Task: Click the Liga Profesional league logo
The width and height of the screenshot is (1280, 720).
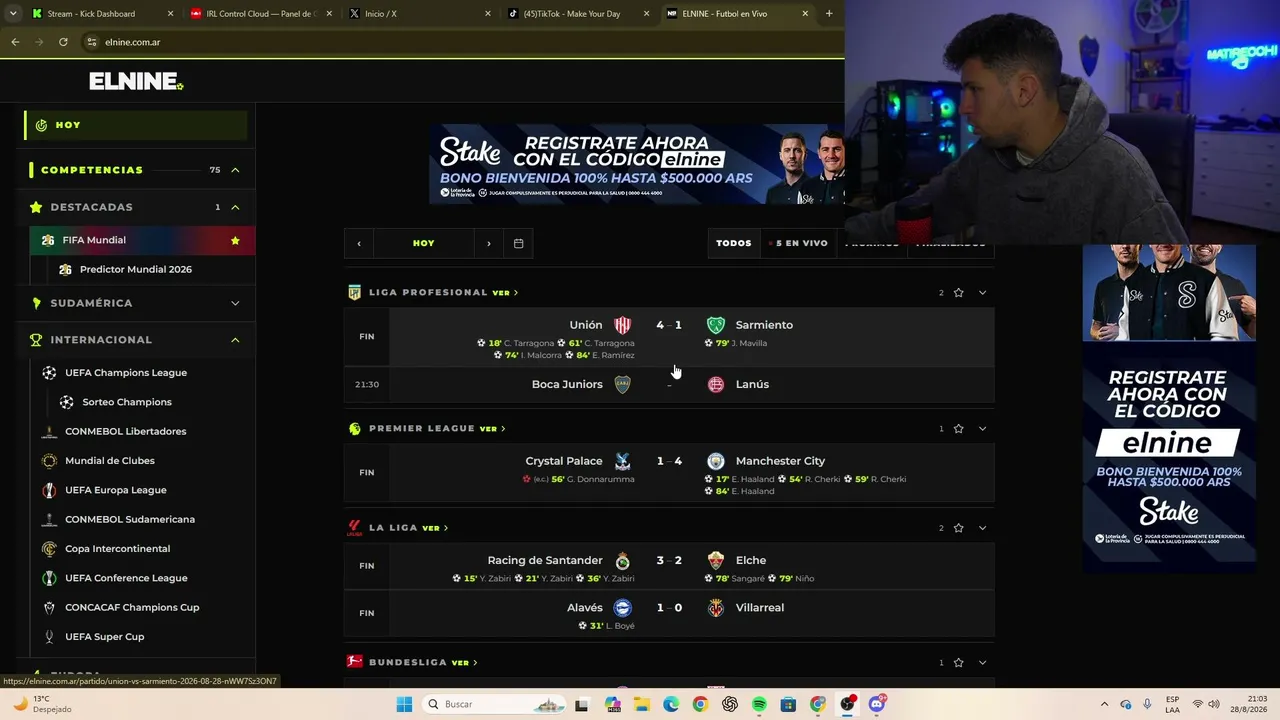Action: point(355,293)
